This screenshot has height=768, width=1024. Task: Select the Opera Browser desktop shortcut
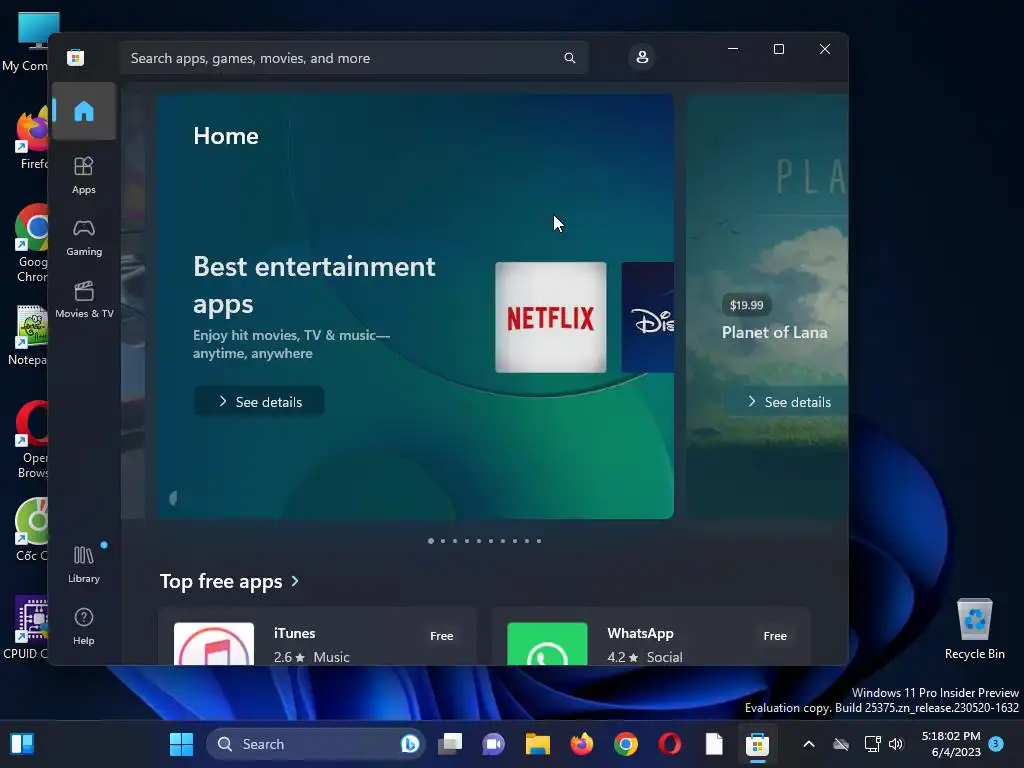coord(31,440)
